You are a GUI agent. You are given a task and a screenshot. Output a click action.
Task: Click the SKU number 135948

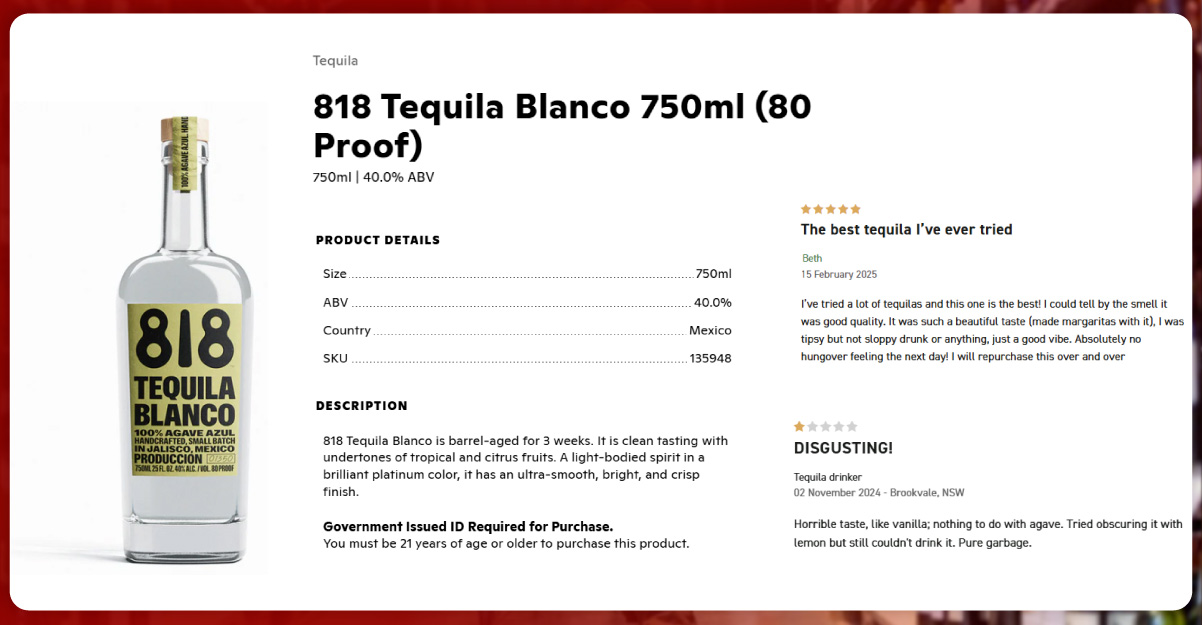(x=710, y=359)
